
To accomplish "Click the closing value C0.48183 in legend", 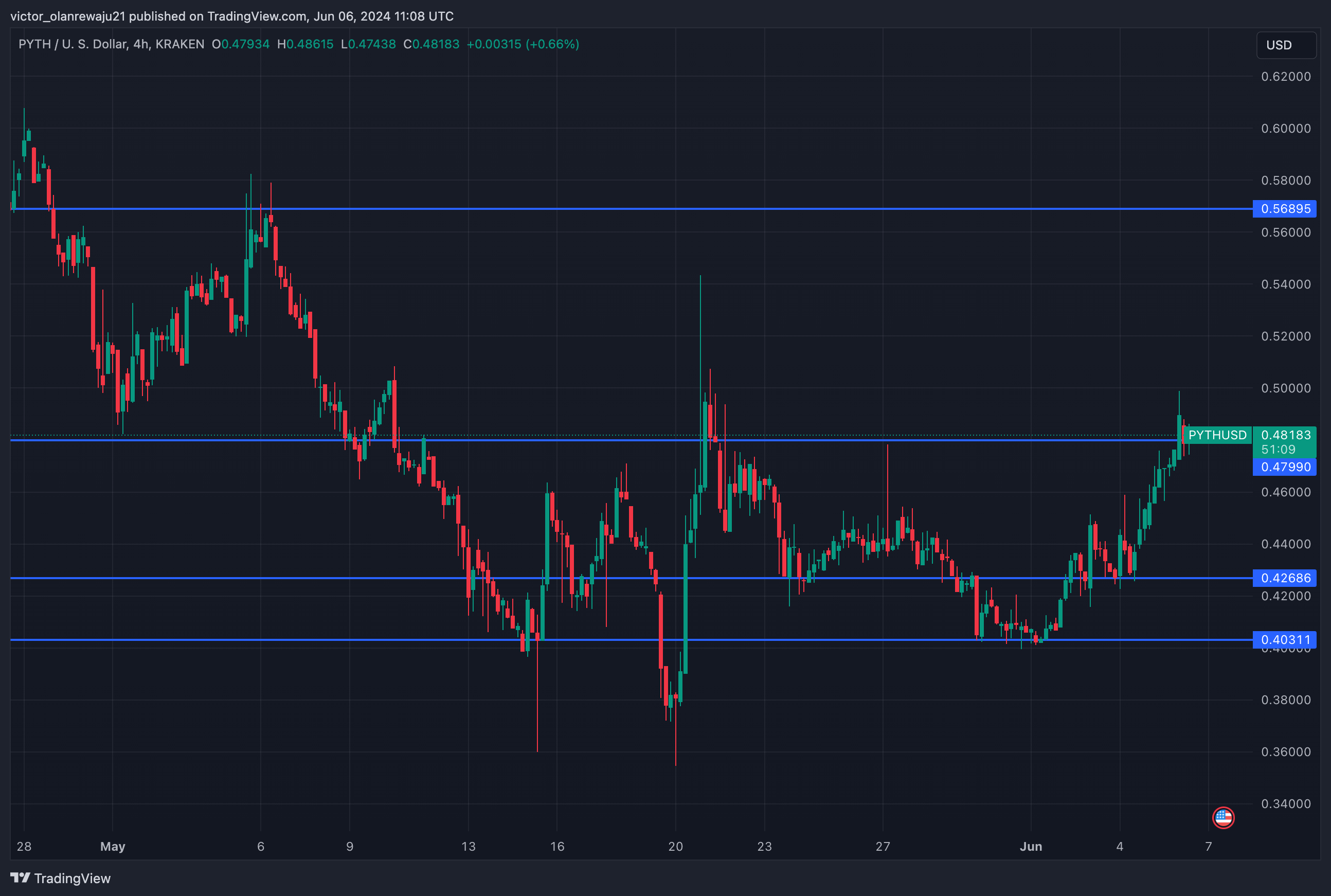I will pyautogui.click(x=431, y=44).
